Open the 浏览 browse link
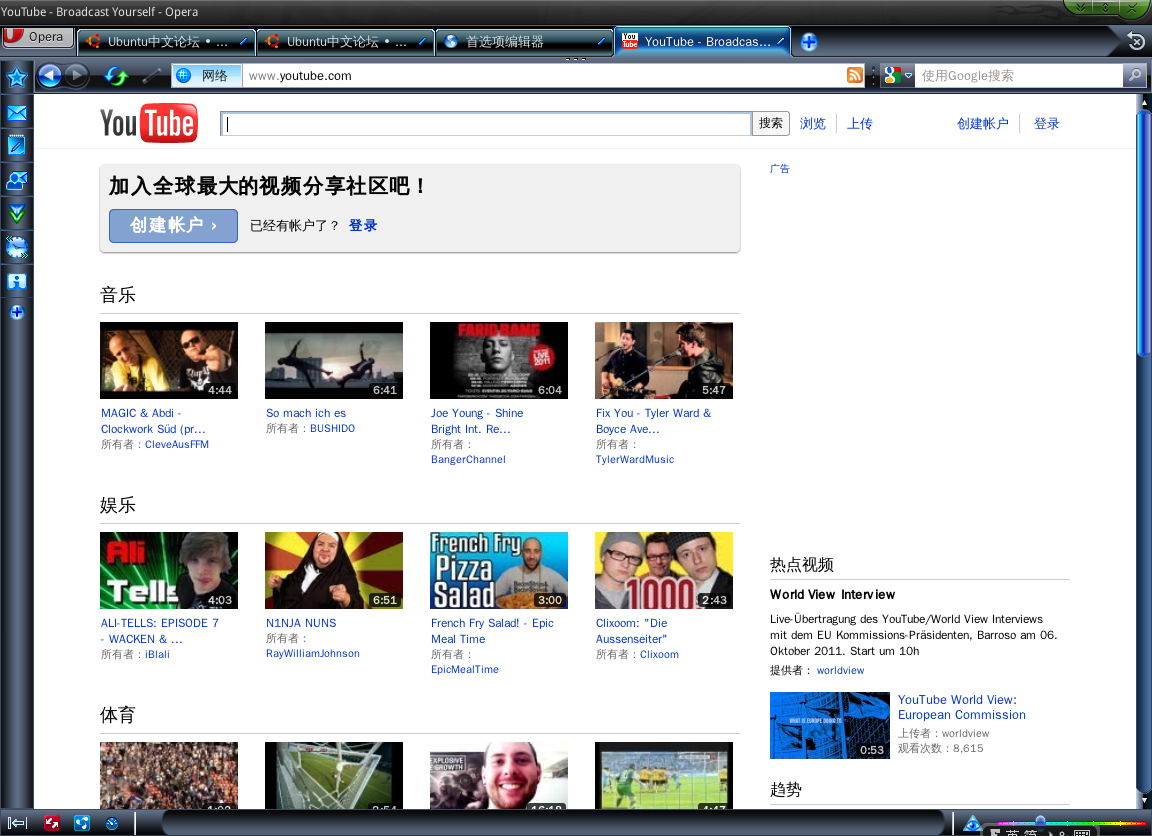Viewport: 1152px width, 836px height. (x=813, y=123)
